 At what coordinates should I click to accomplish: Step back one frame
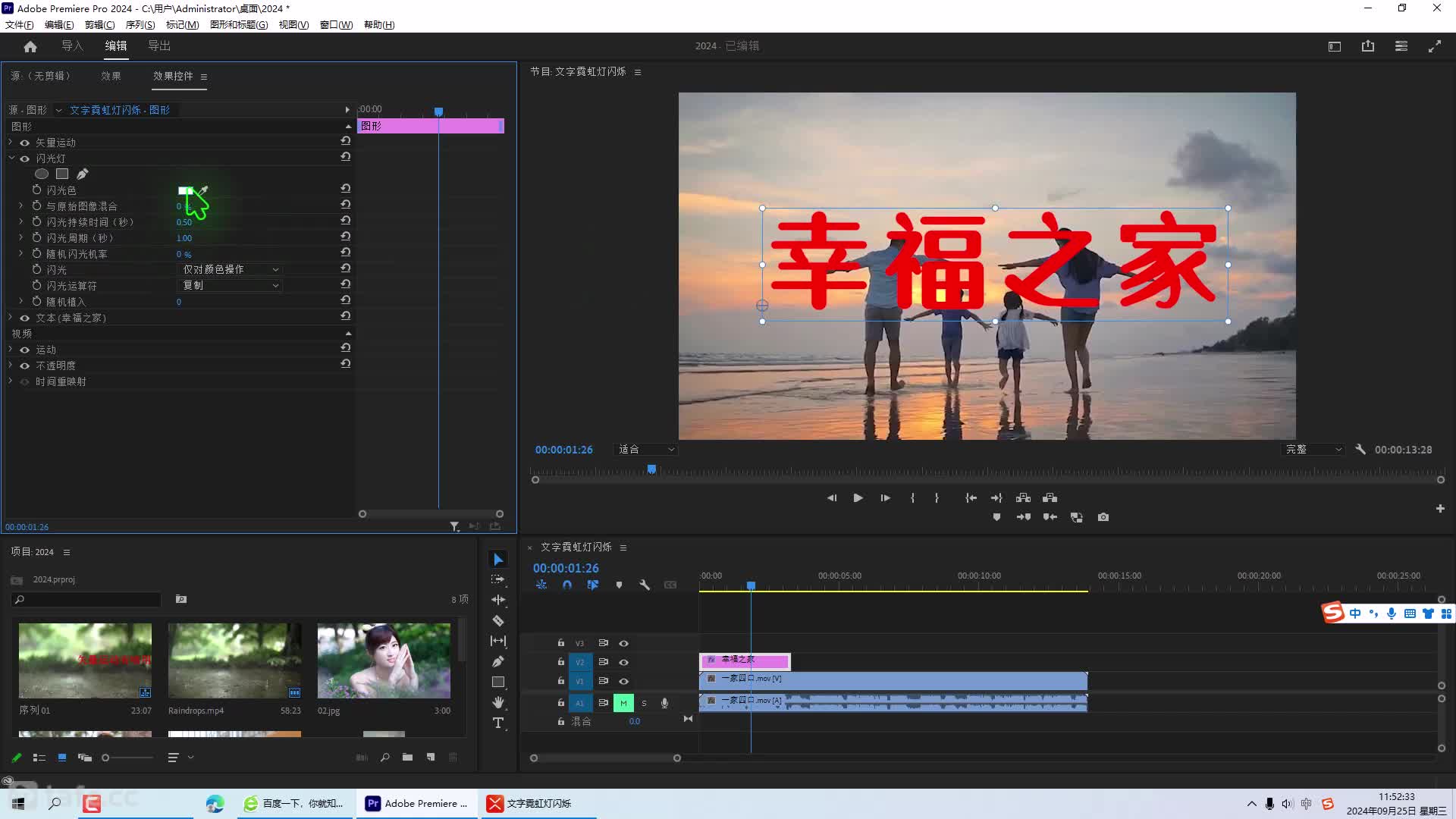832,498
